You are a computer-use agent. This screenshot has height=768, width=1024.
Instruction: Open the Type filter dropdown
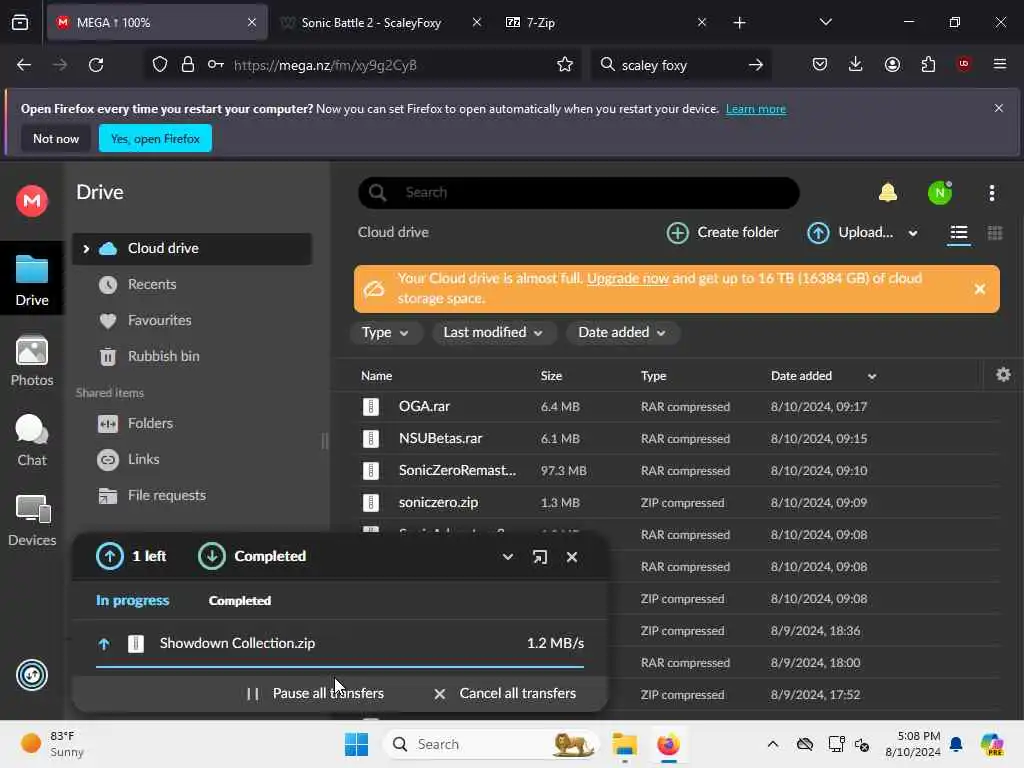tap(385, 333)
